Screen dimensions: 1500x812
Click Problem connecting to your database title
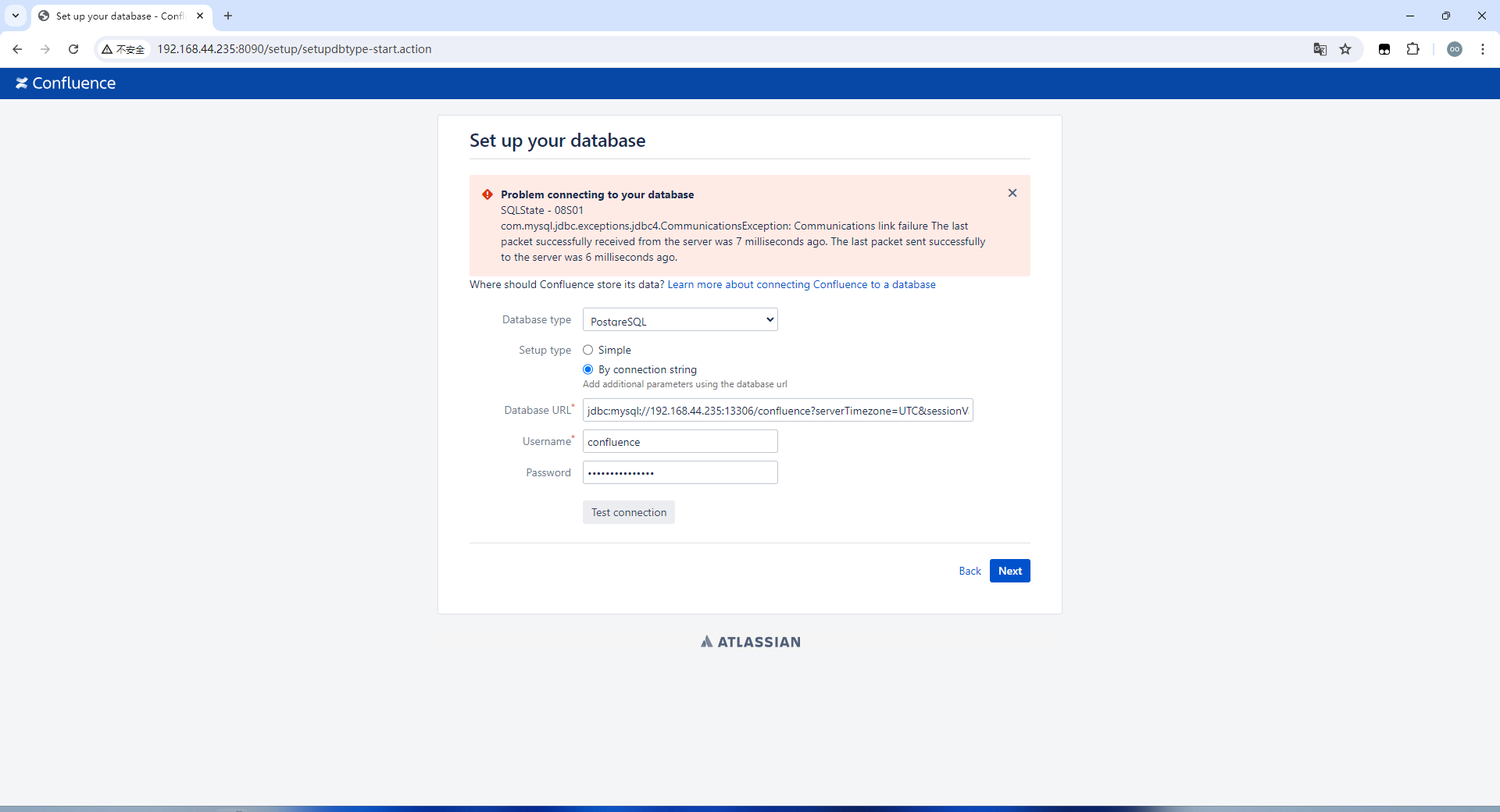tap(598, 194)
